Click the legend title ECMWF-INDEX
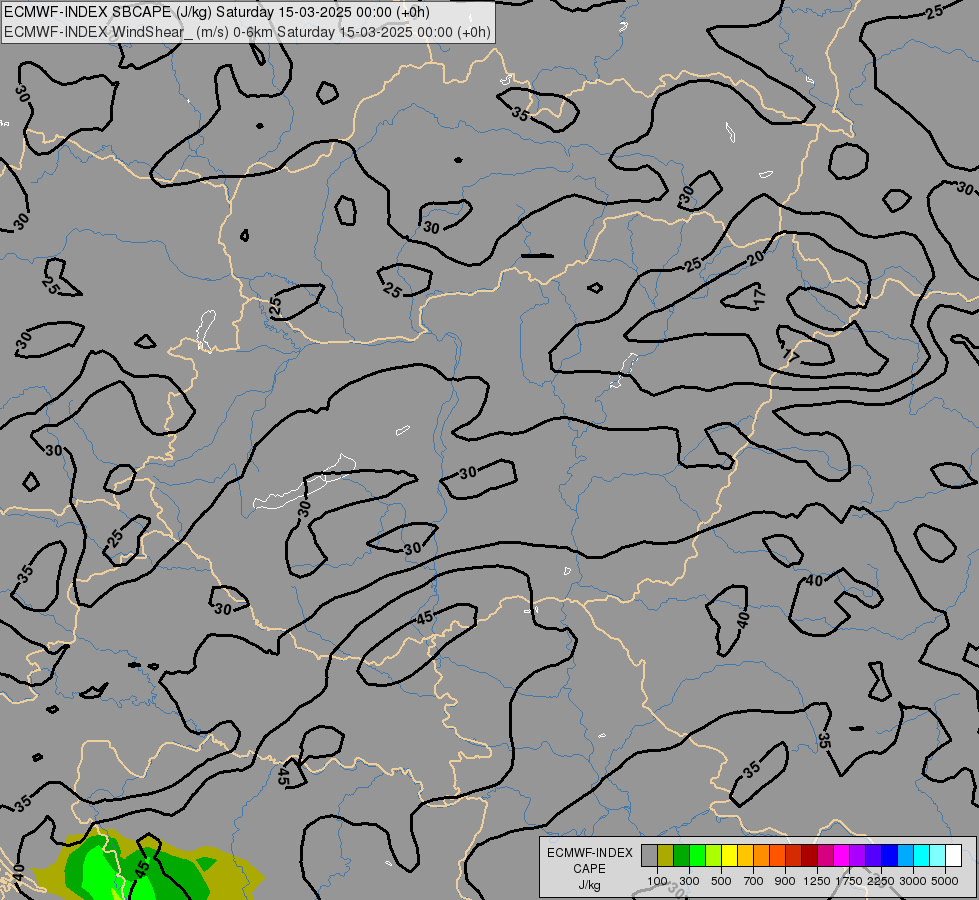 pos(589,853)
